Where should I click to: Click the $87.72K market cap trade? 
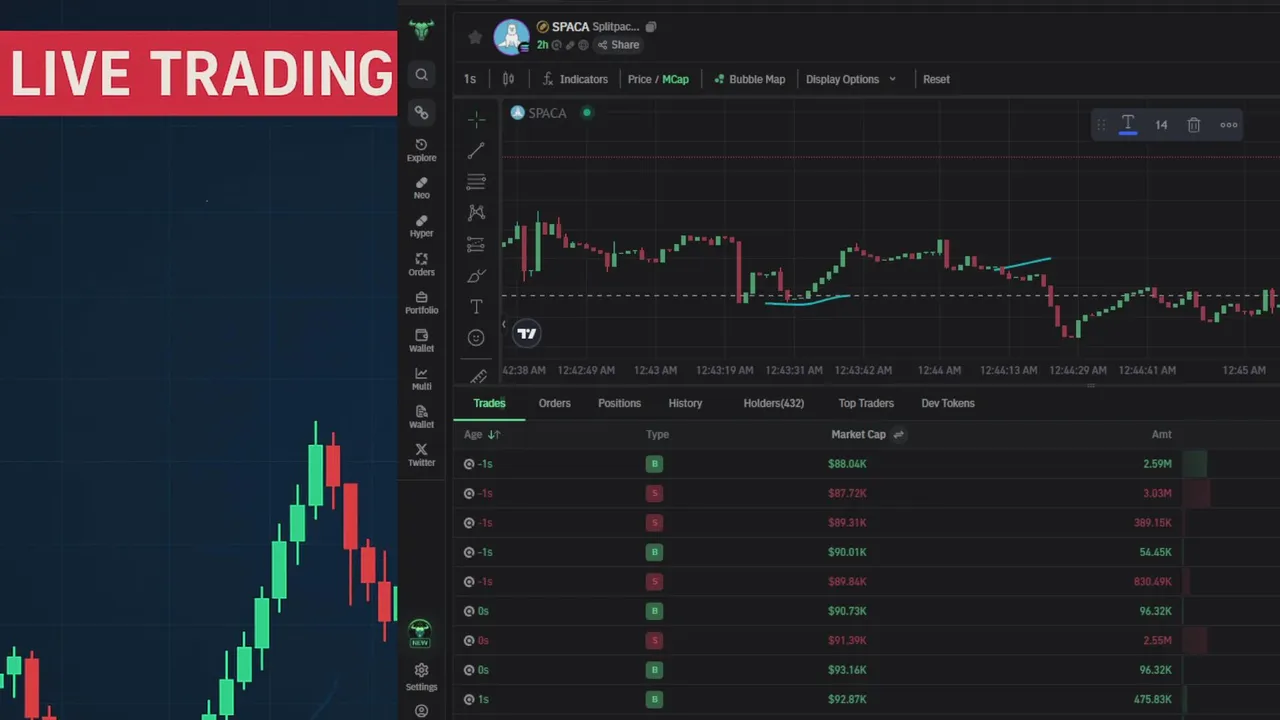coord(847,493)
